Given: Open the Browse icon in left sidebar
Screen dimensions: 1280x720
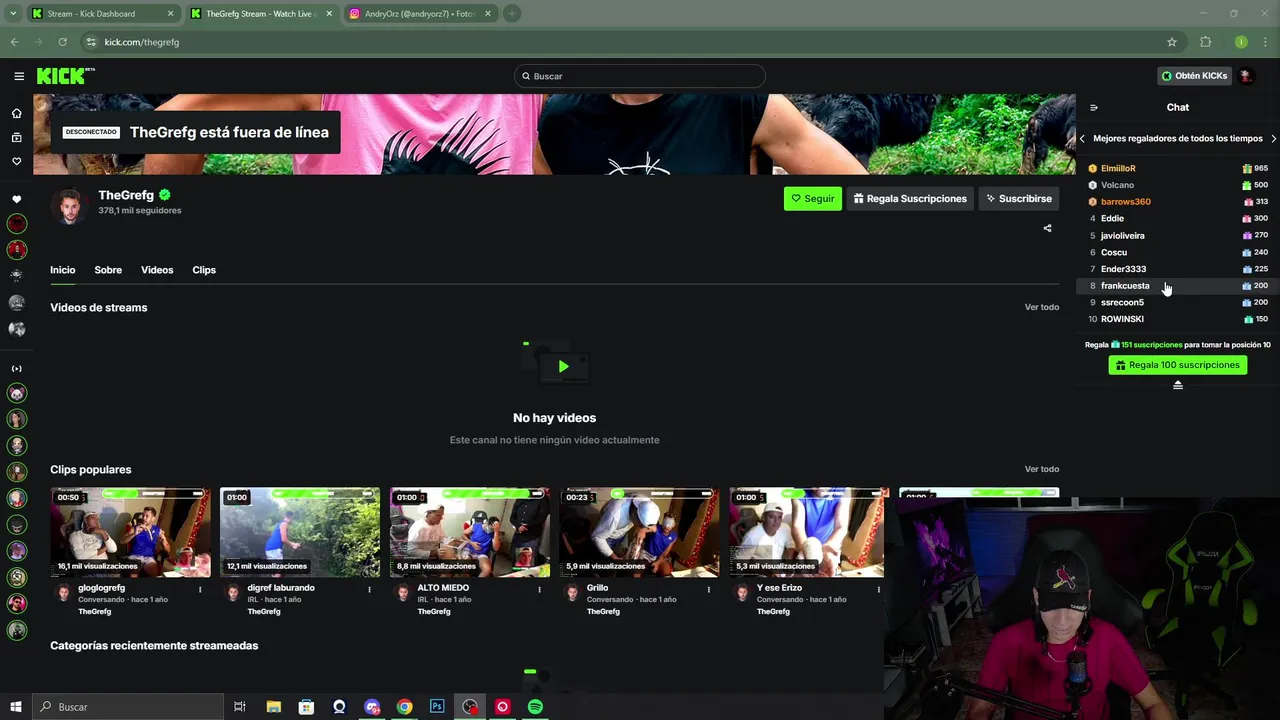Looking at the screenshot, I should pos(16,137).
